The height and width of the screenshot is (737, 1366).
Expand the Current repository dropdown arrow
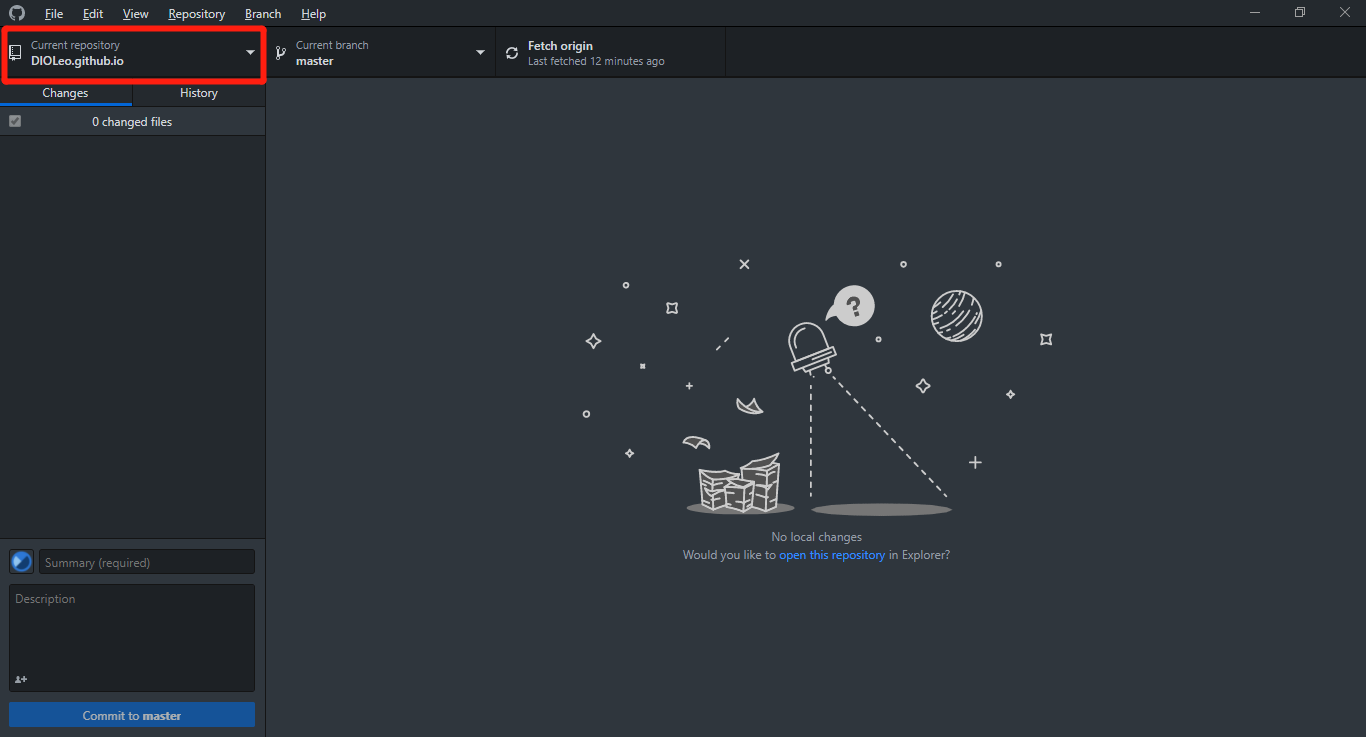[250, 53]
